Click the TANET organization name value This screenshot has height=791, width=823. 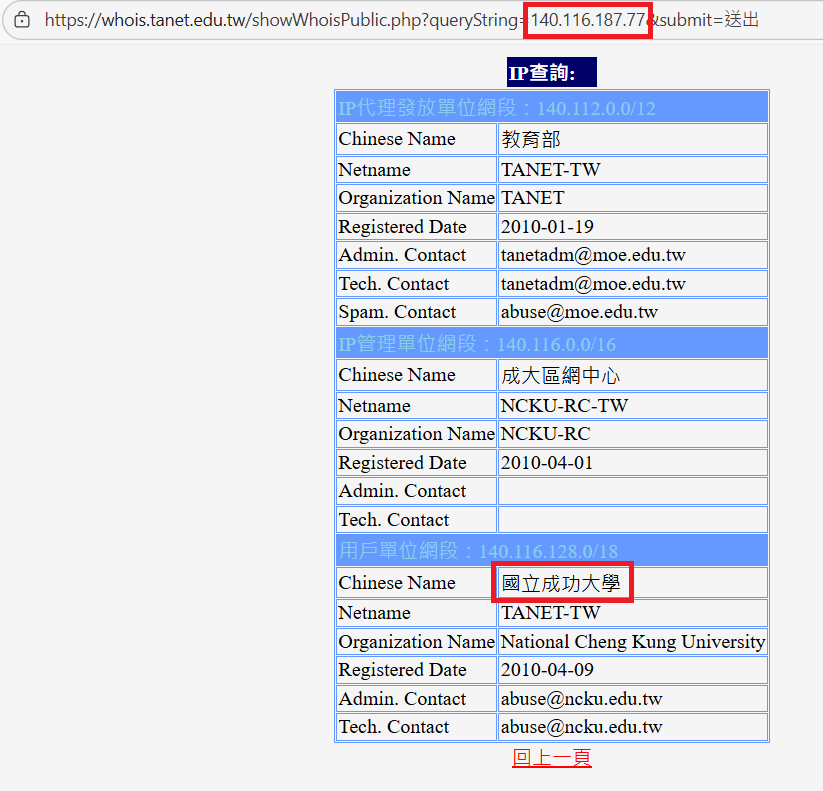(x=632, y=198)
